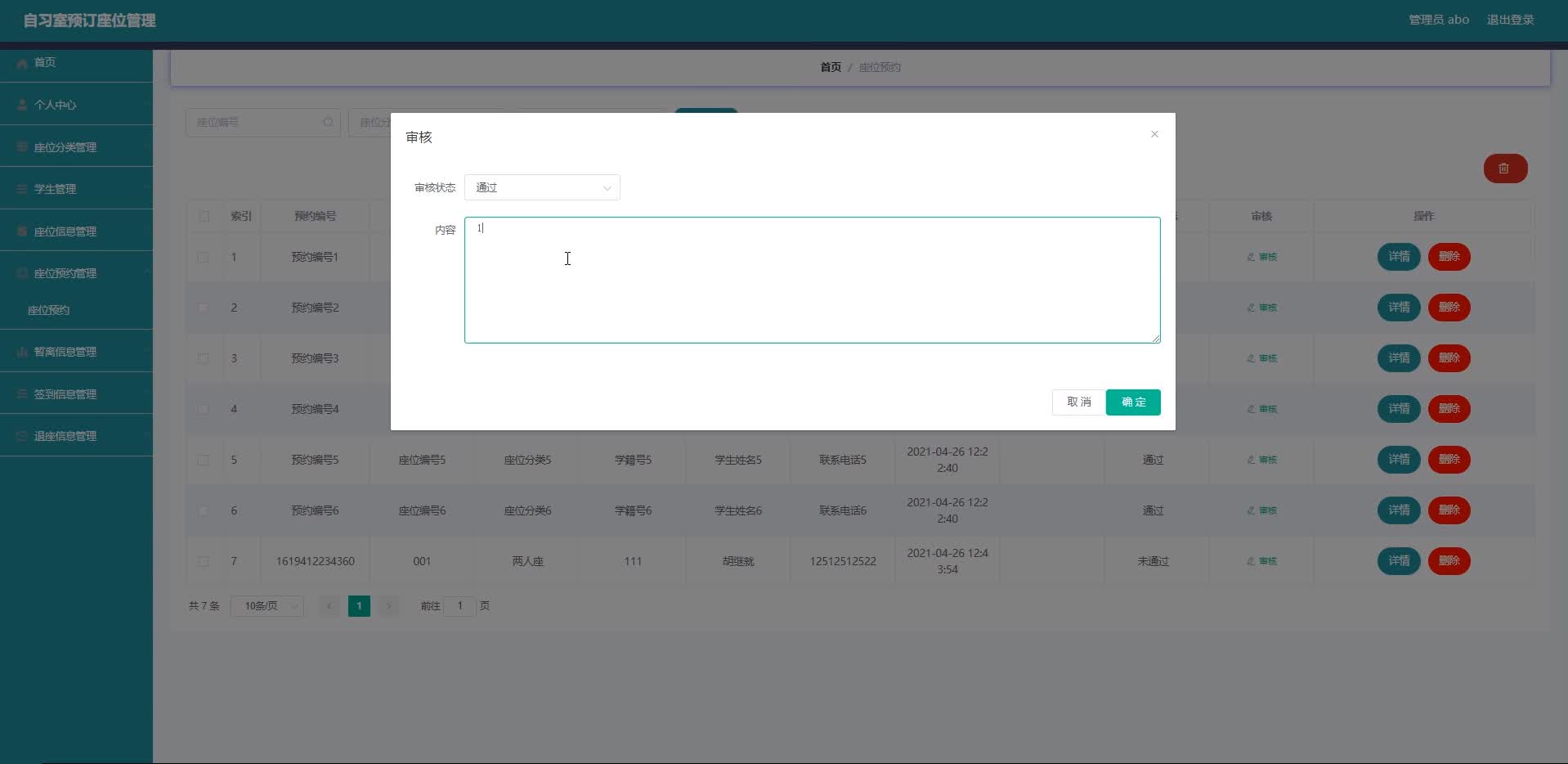Click 首页 in the breadcrumb
Screen dimensions: 1568x764
(831, 67)
